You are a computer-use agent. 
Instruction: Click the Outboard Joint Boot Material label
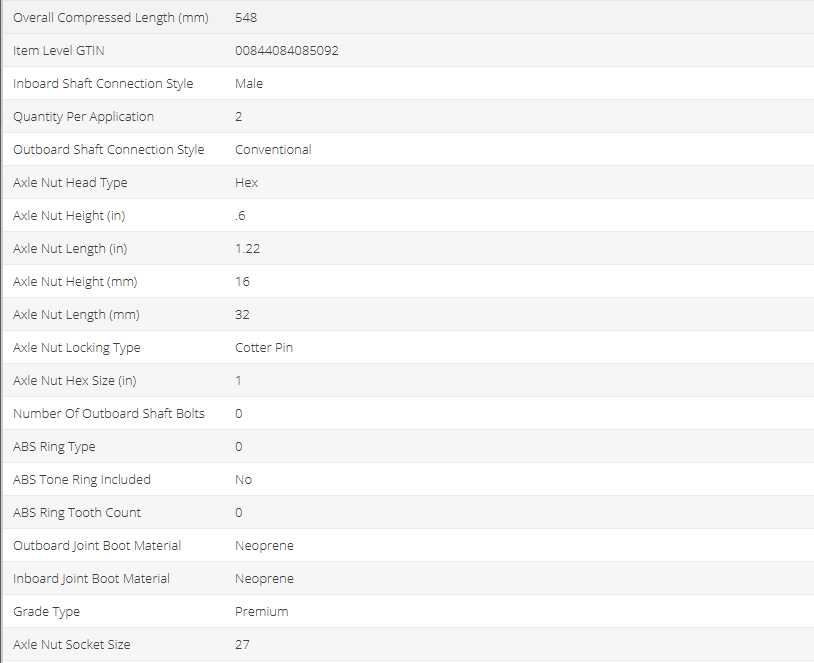tap(97, 546)
